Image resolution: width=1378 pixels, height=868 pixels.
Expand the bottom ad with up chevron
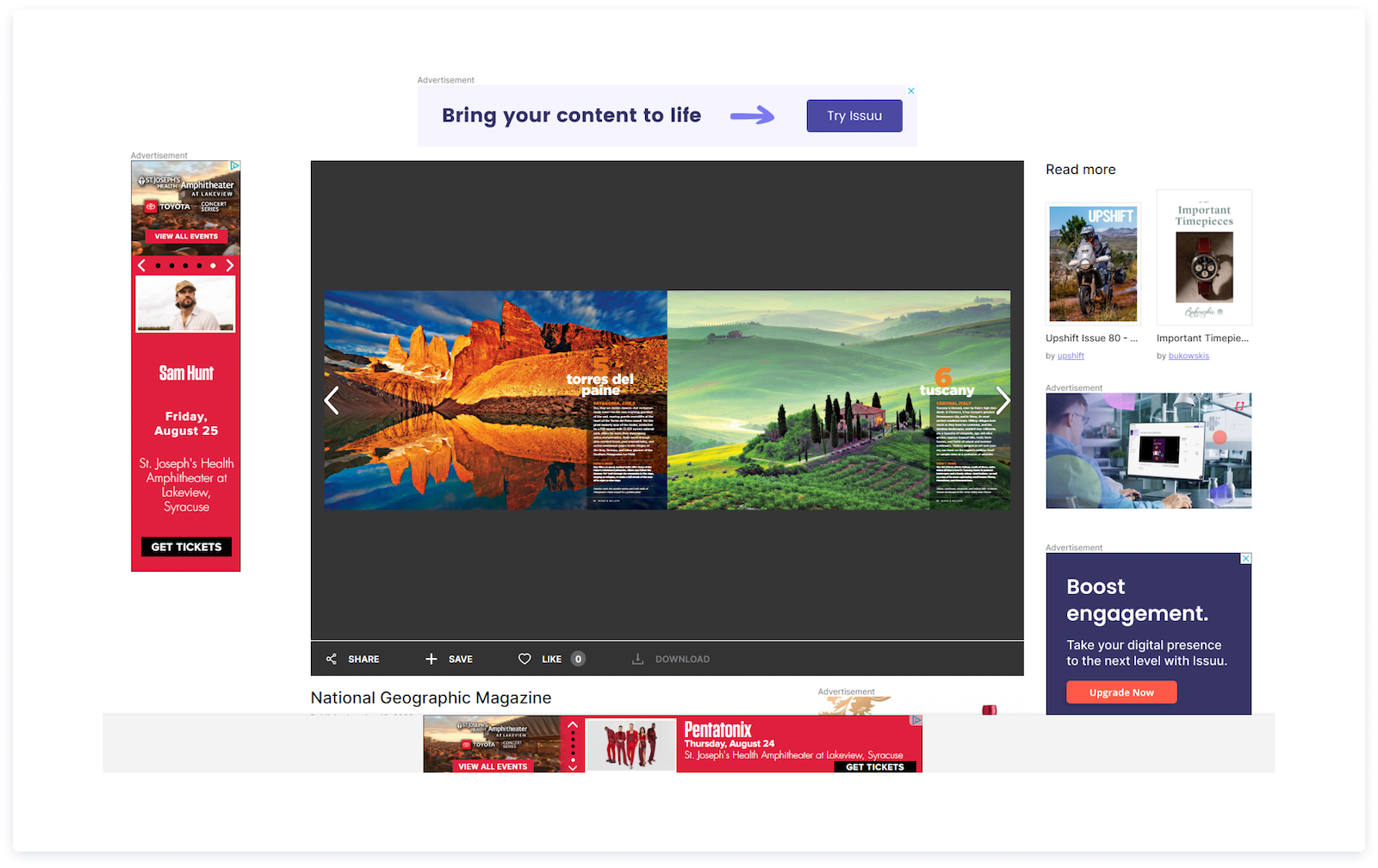tap(573, 726)
